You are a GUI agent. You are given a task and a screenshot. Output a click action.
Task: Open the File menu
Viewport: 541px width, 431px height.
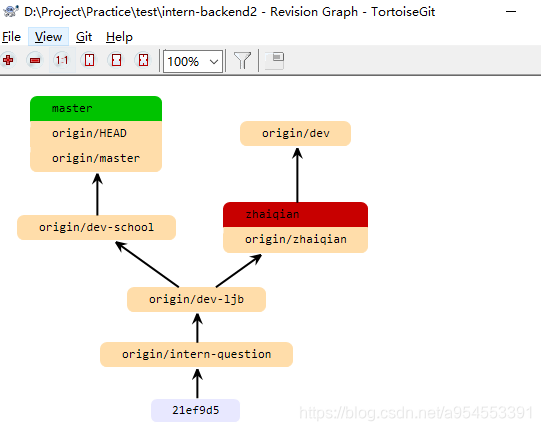coord(11,37)
